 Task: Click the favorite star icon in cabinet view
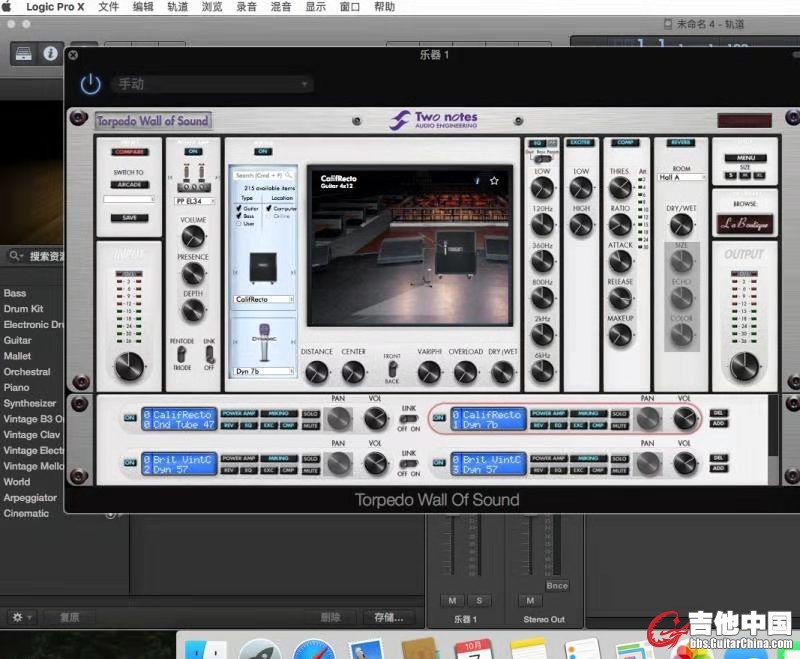pos(494,181)
